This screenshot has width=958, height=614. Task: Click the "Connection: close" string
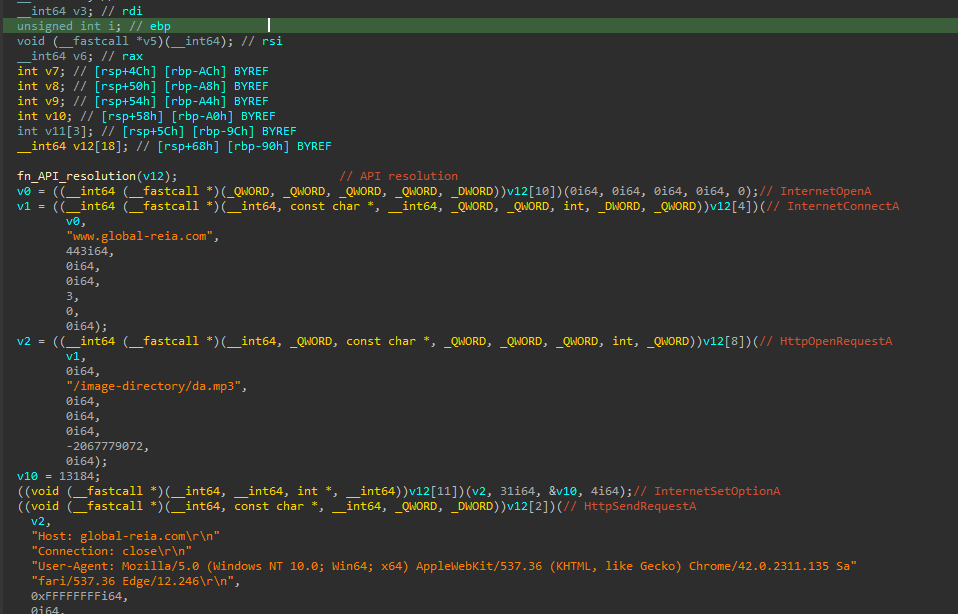coord(110,551)
